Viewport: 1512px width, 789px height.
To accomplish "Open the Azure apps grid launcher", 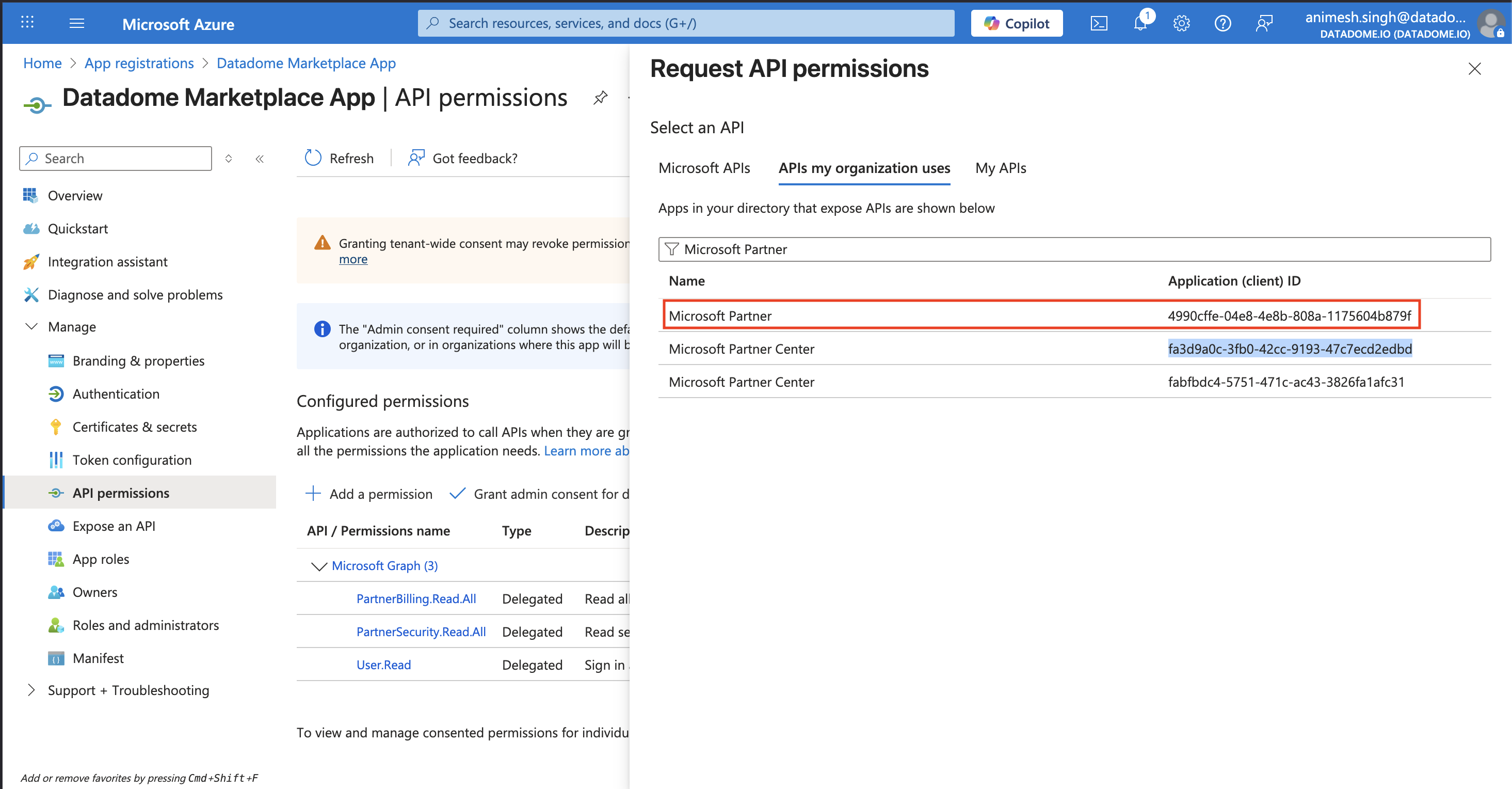I will tap(27, 23).
